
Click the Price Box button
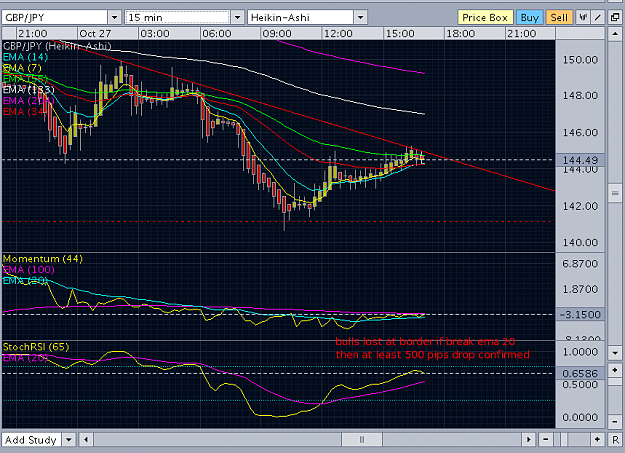[485, 18]
